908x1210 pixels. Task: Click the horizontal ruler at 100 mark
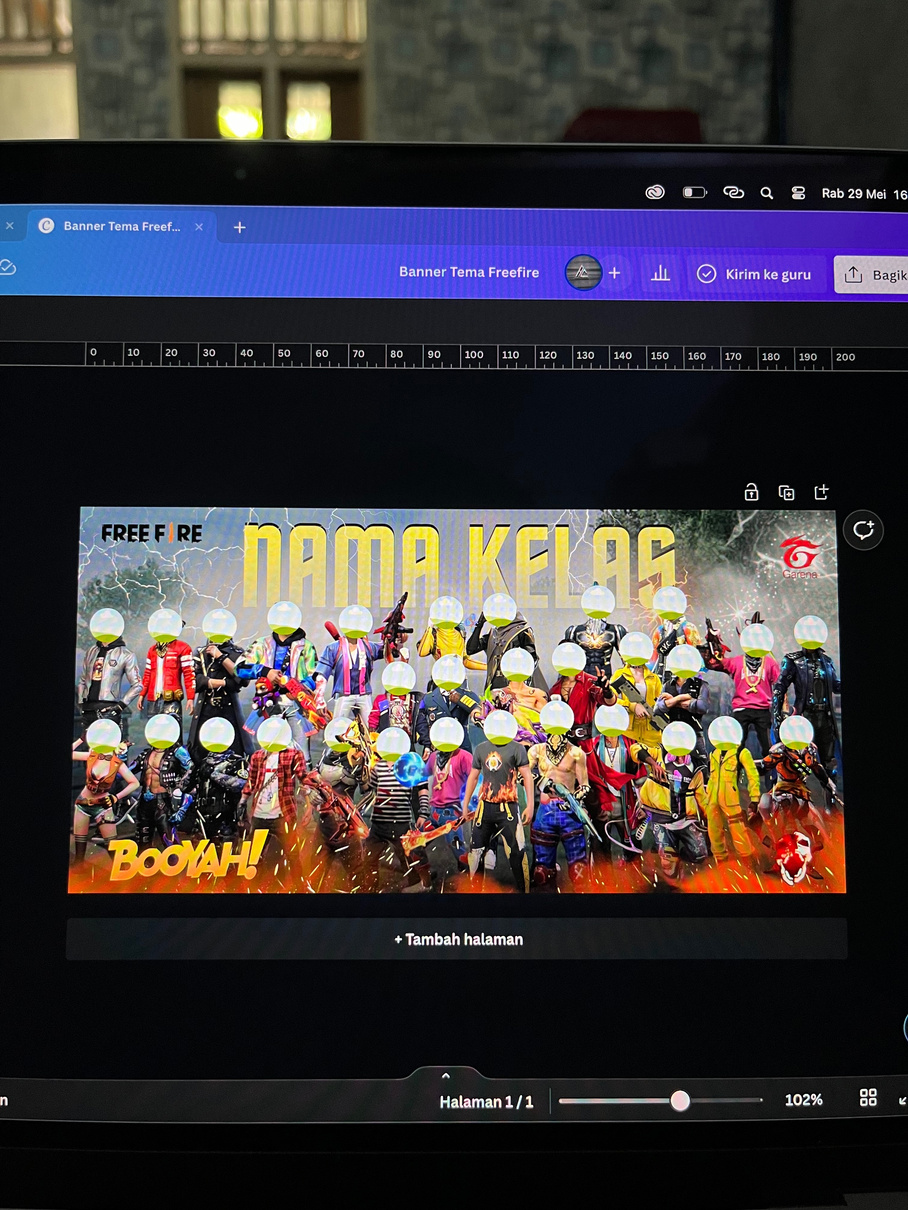click(474, 356)
